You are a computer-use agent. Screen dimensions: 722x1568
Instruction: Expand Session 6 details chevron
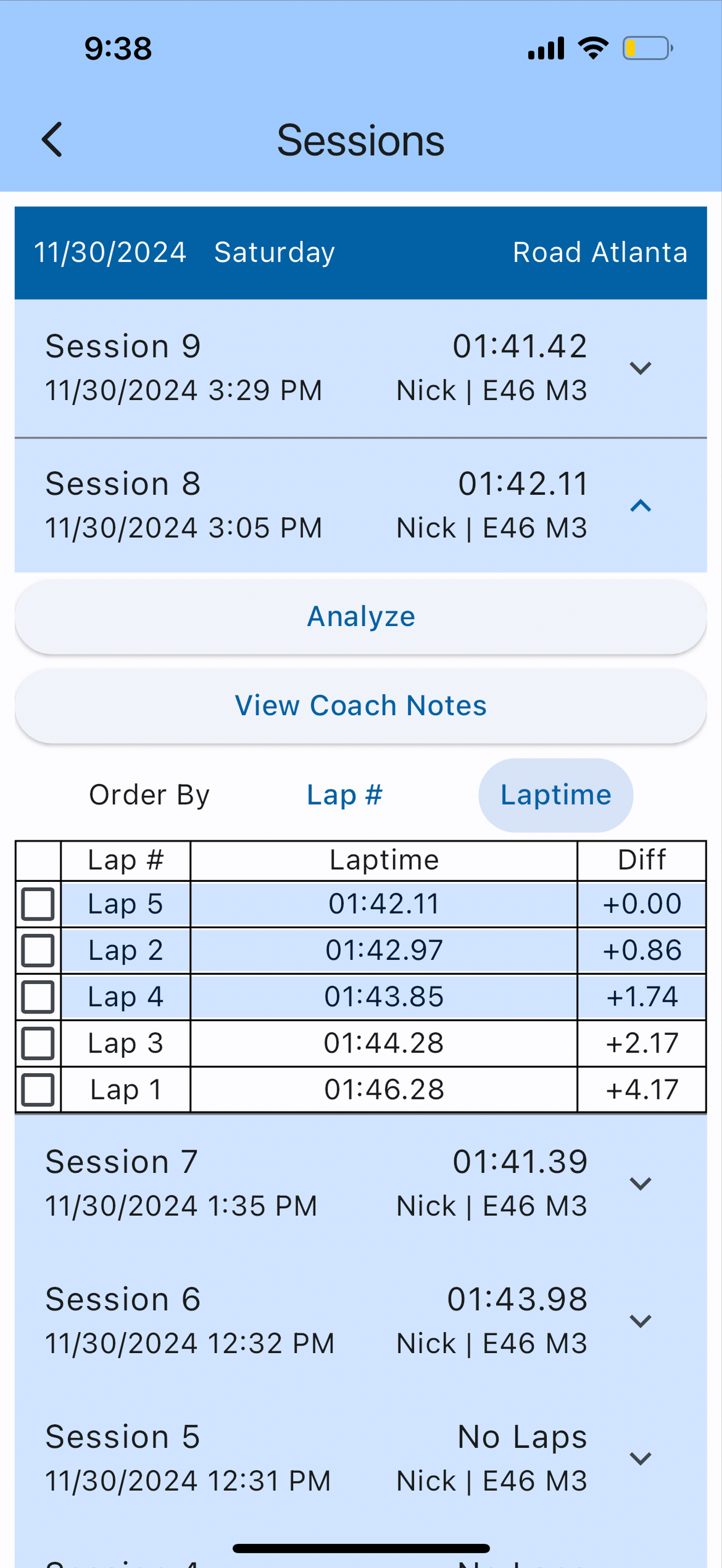(641, 1321)
